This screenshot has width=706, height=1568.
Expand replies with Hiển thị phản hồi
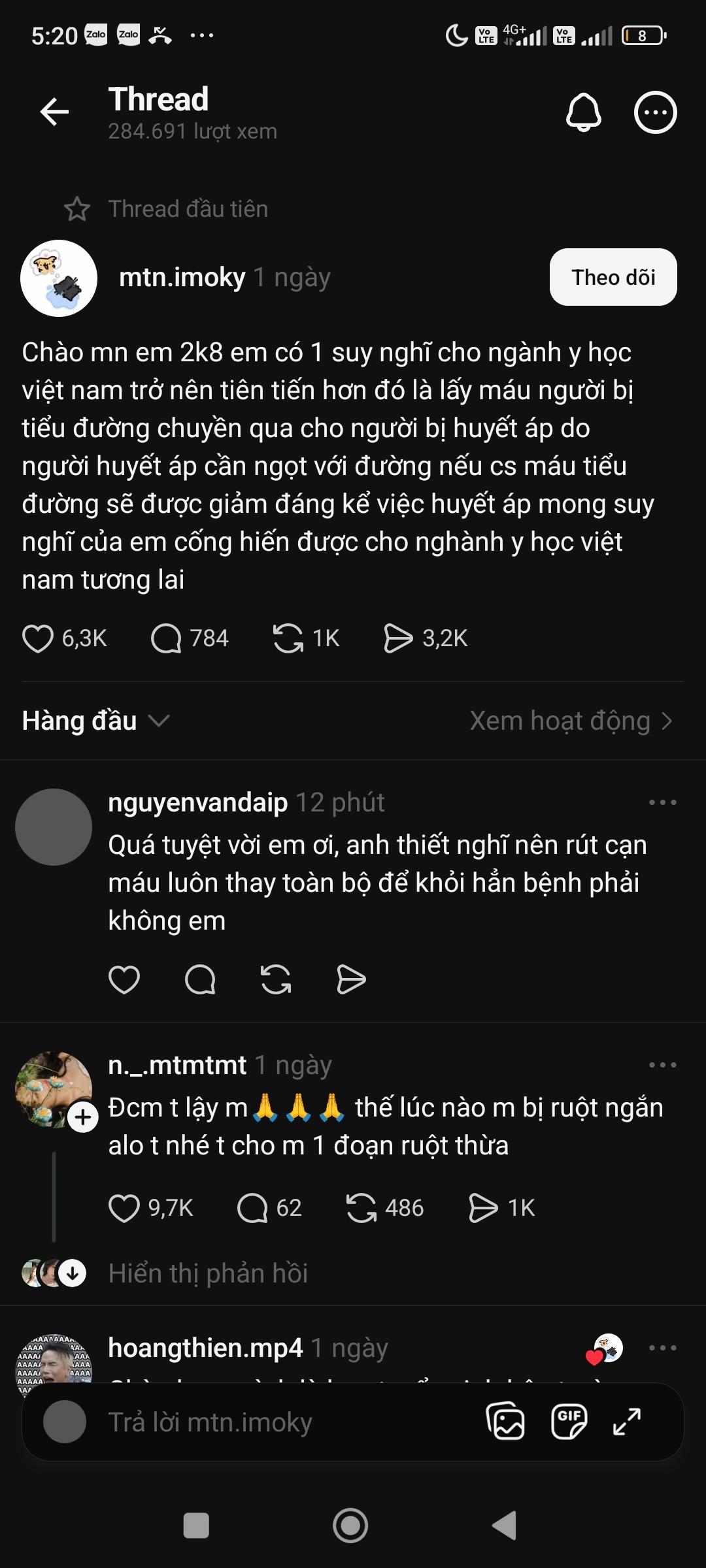(208, 1273)
